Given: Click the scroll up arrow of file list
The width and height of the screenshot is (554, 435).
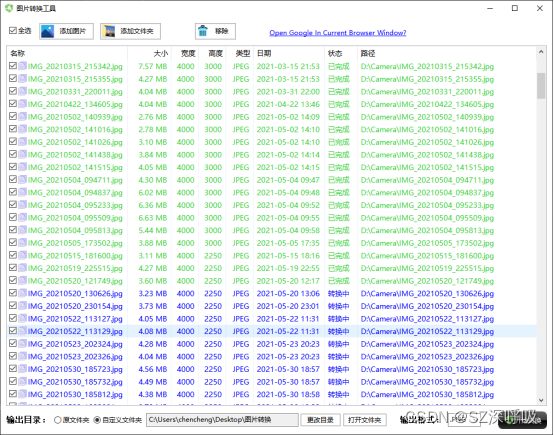Looking at the screenshot, I should tap(541, 52).
